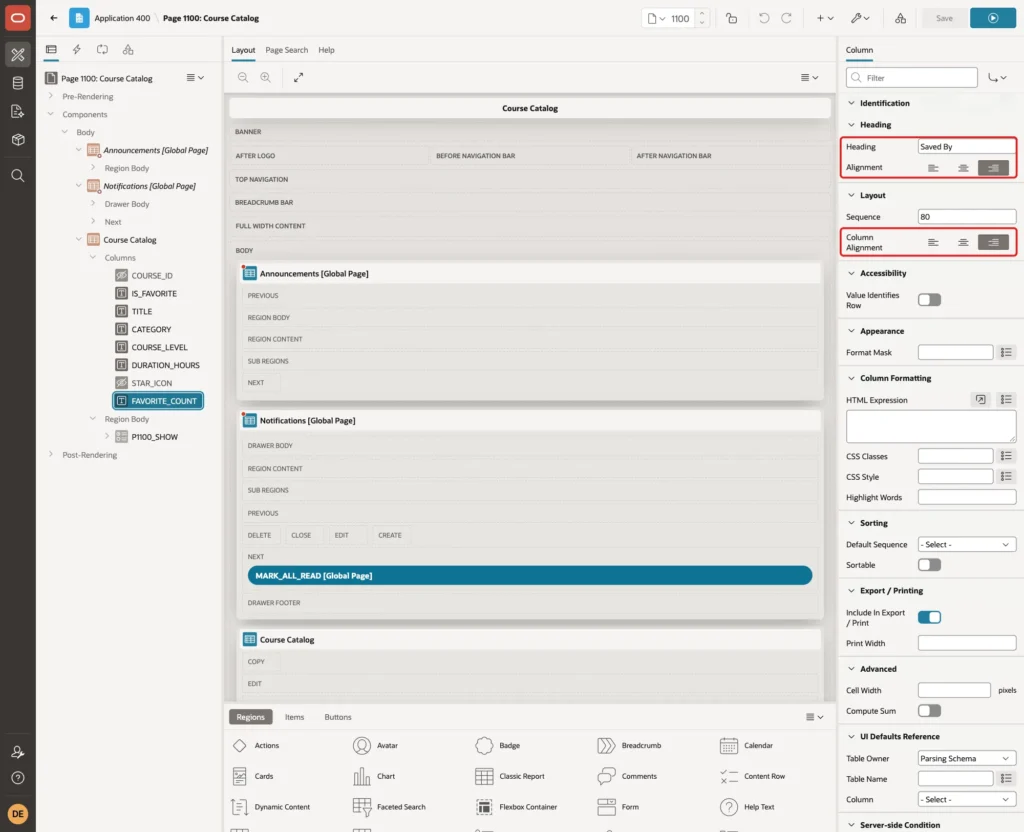The width and height of the screenshot is (1024, 832).
Task: Redo the last change
Action: click(x=786, y=18)
